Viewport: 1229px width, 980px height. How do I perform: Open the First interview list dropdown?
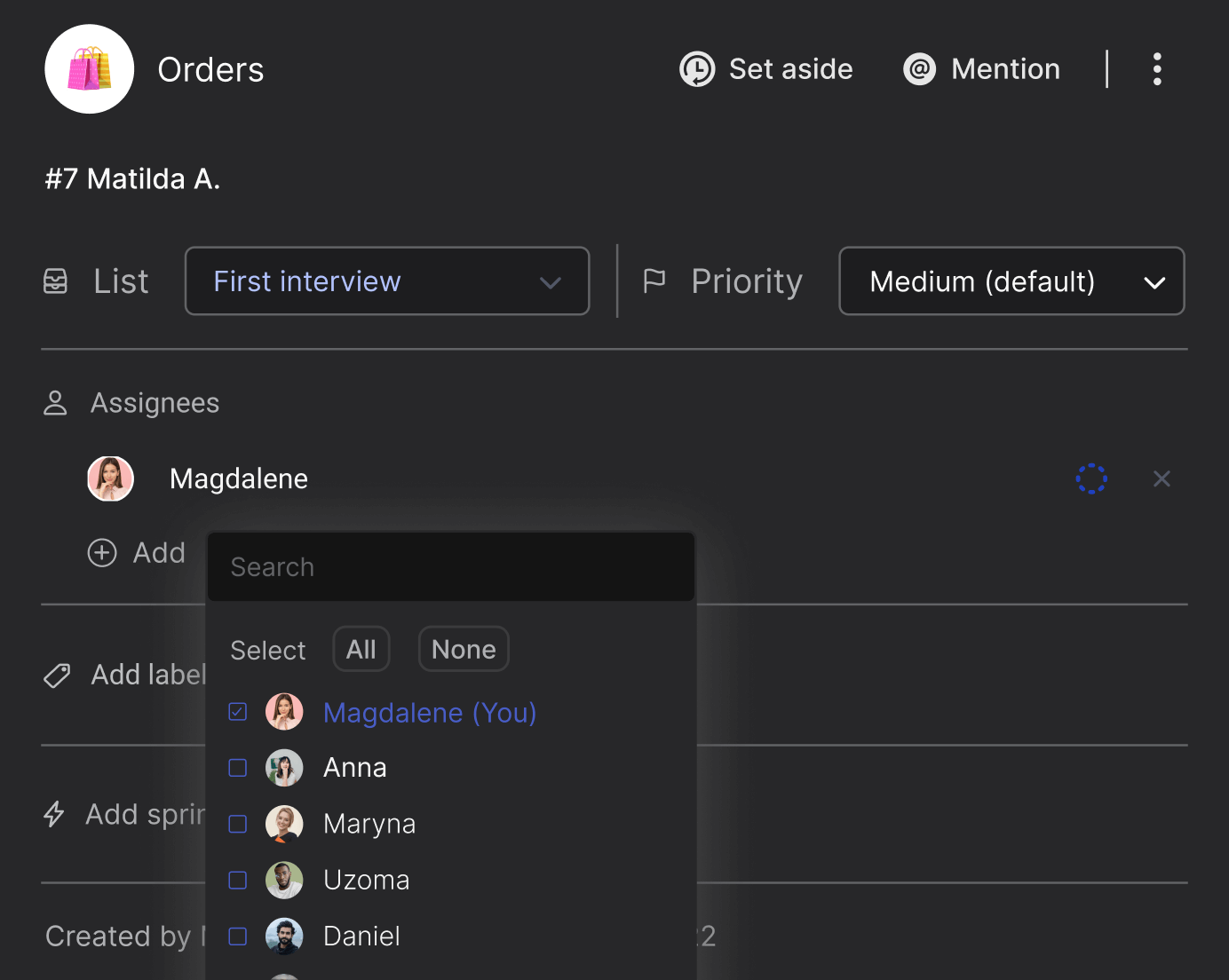click(x=387, y=281)
